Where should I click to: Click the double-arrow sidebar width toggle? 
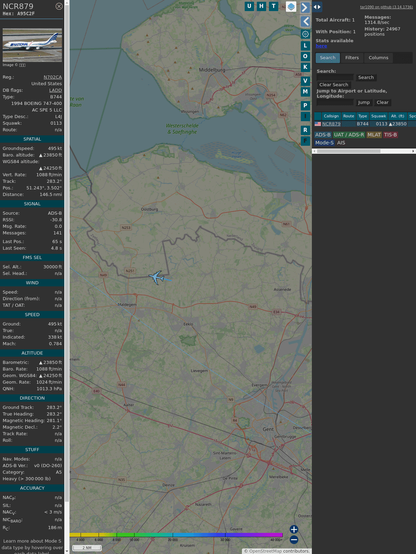317,7
